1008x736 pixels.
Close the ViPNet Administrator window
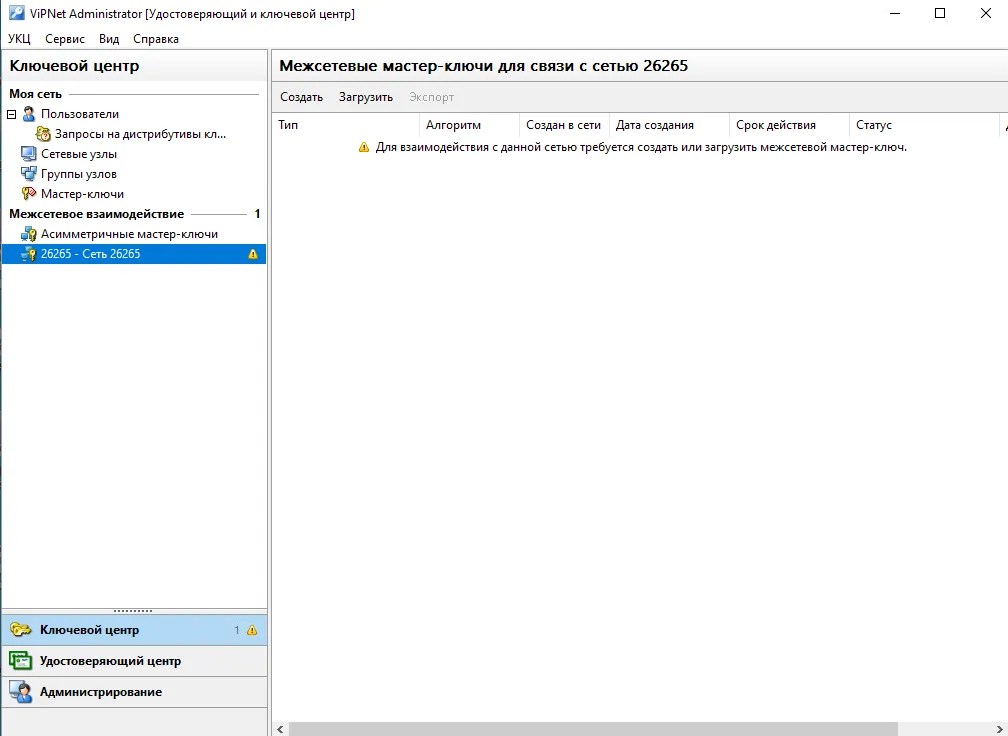pos(986,13)
